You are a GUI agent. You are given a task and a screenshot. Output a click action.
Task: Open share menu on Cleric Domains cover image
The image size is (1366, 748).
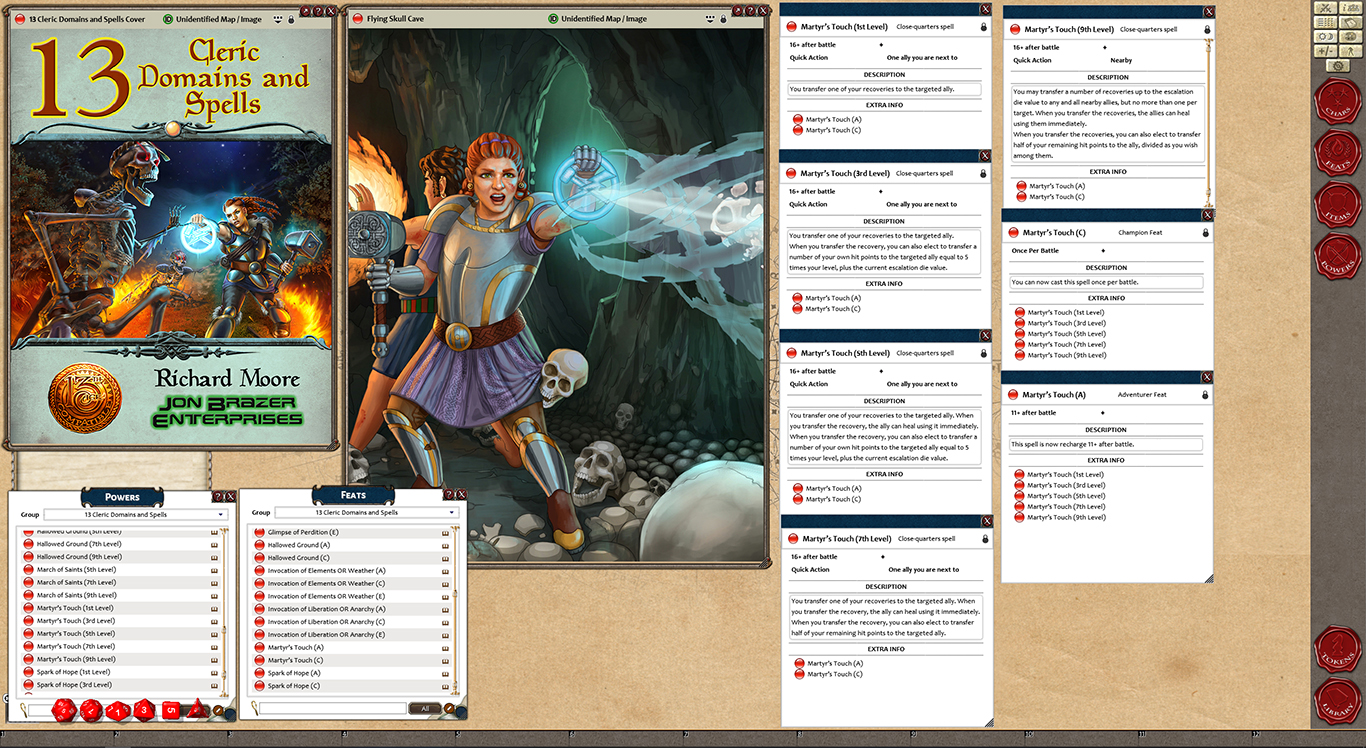(277, 19)
